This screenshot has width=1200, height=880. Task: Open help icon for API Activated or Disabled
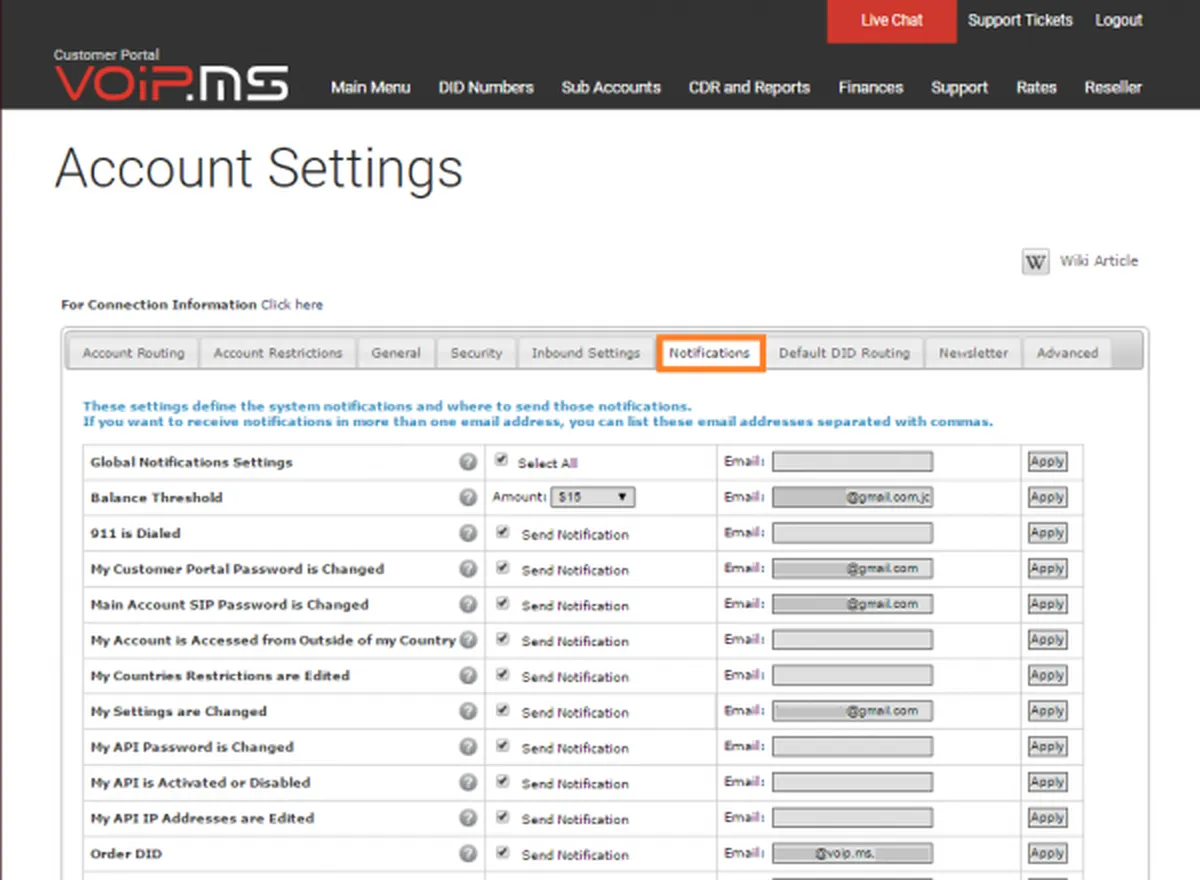pyautogui.click(x=468, y=782)
